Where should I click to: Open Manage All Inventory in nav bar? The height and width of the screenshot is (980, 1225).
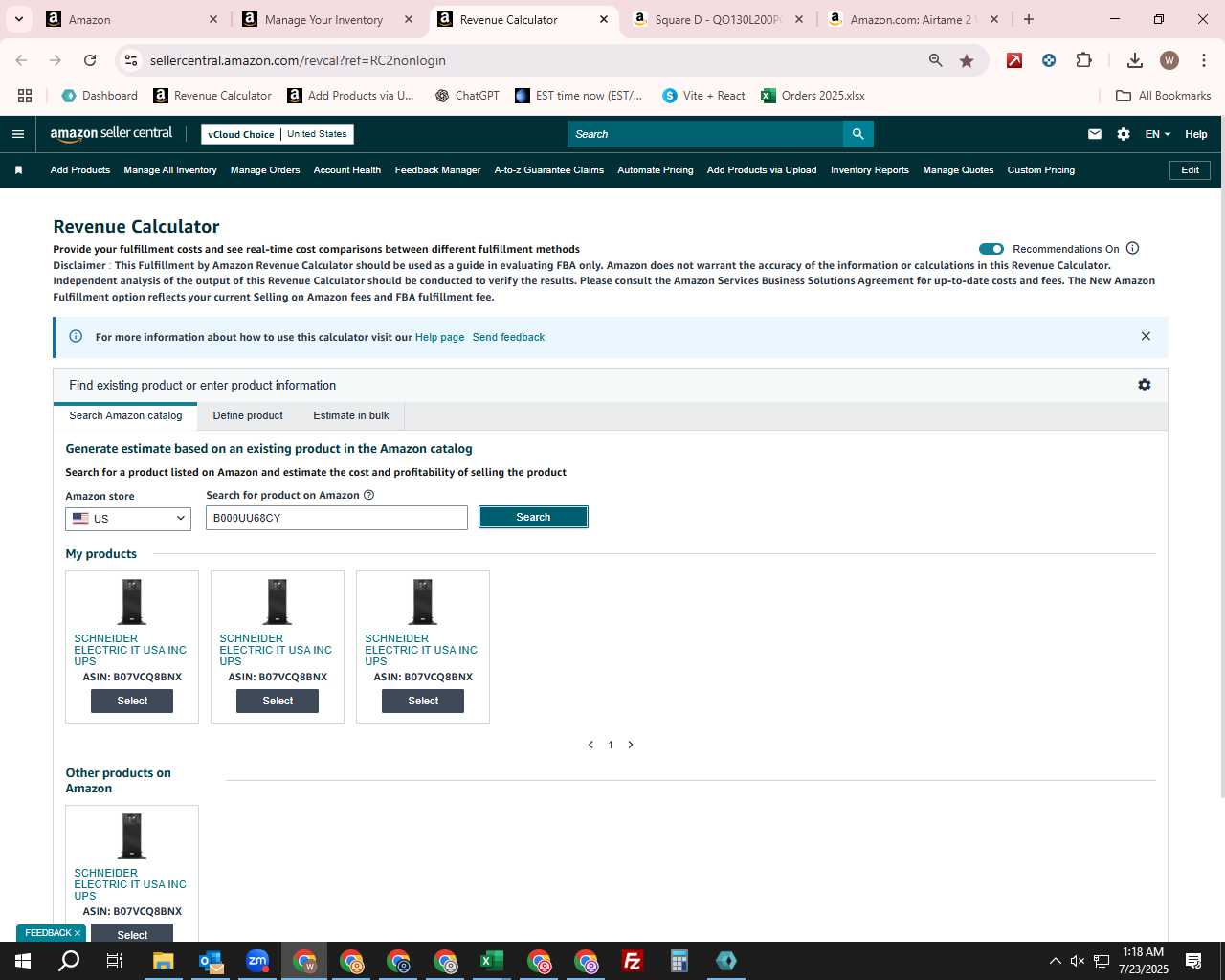pos(170,170)
